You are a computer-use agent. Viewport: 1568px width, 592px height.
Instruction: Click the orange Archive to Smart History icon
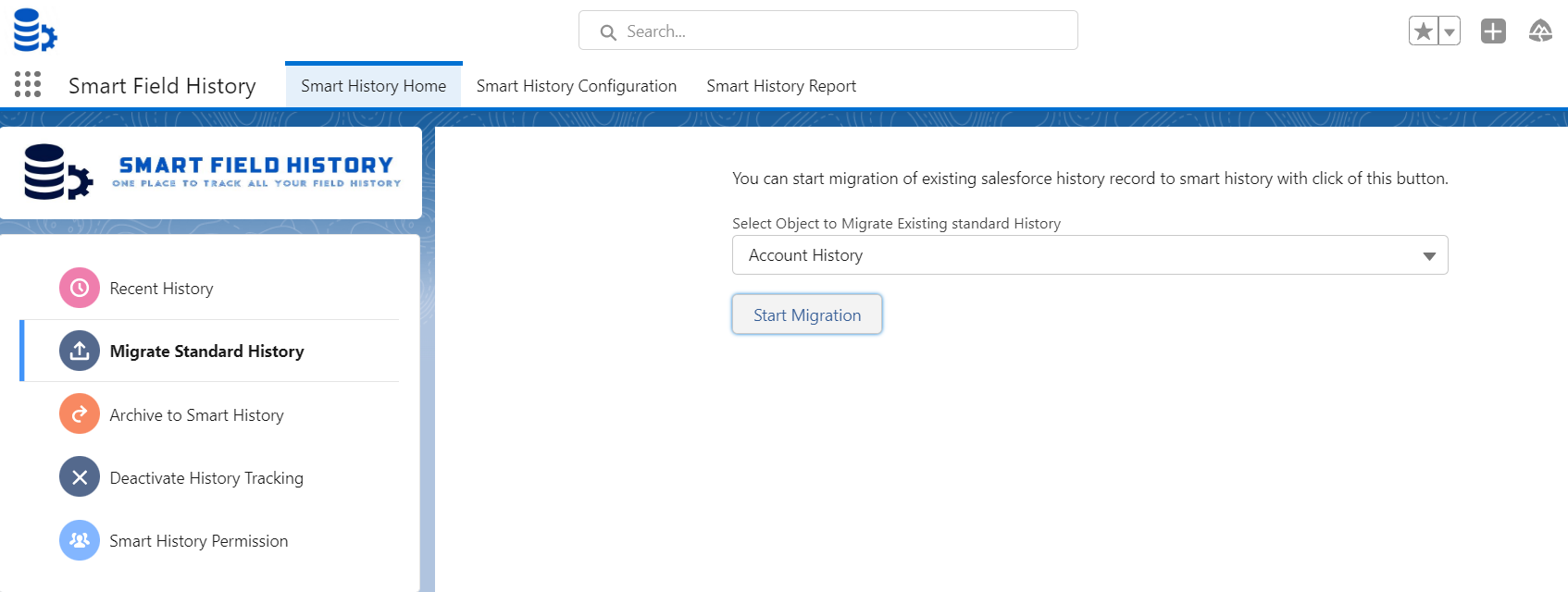click(x=80, y=414)
